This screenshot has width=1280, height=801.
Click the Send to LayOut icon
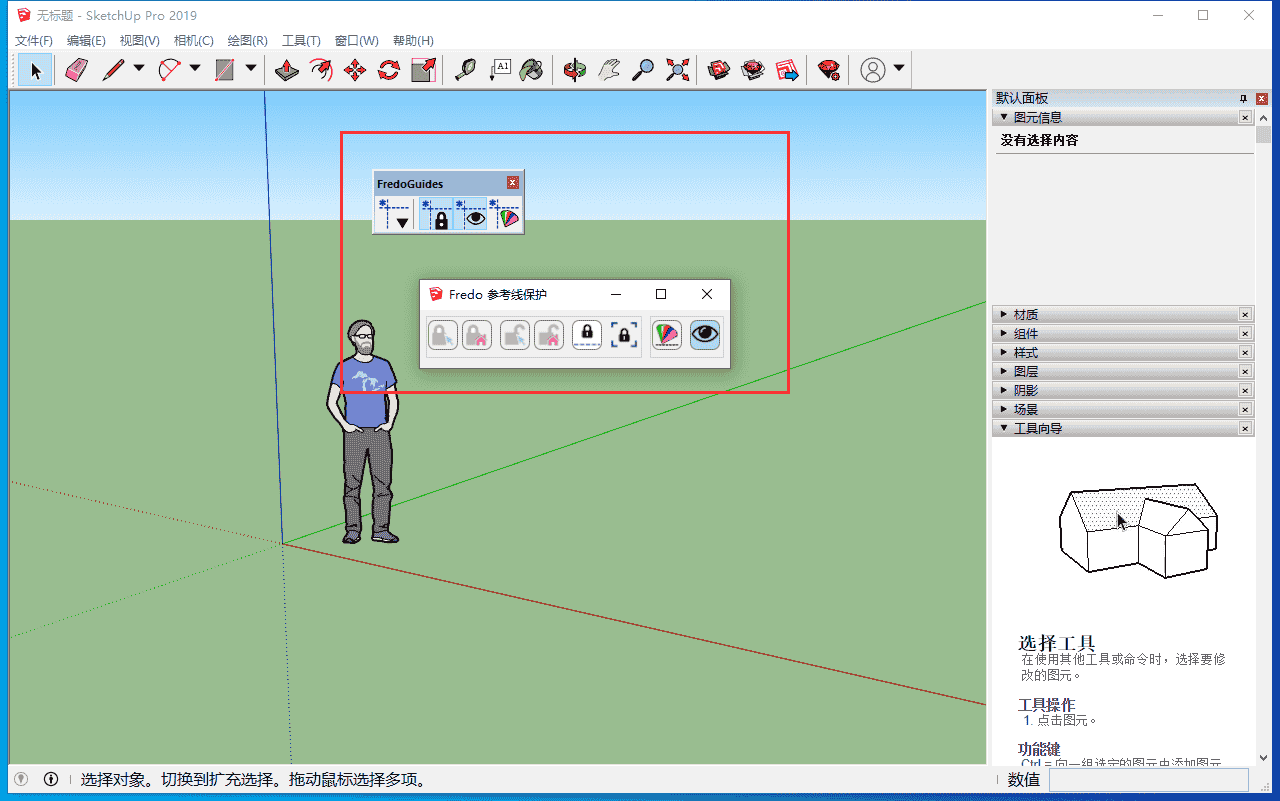(x=787, y=70)
